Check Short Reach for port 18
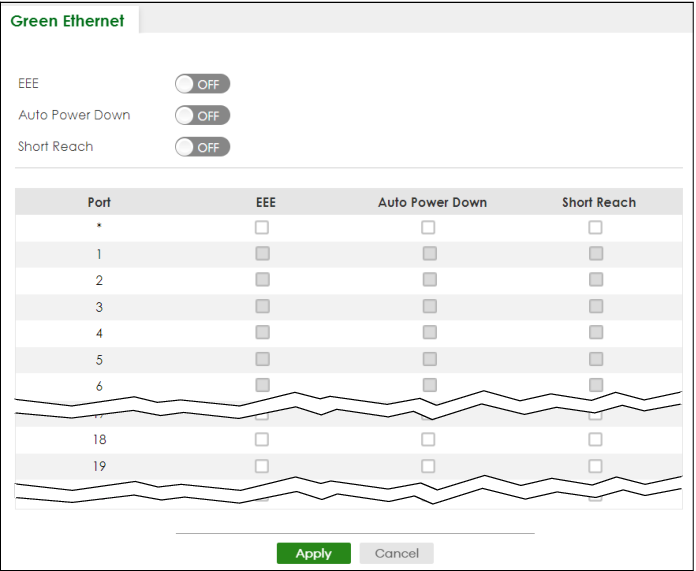Viewport: 696px width, 571px height. click(595, 439)
